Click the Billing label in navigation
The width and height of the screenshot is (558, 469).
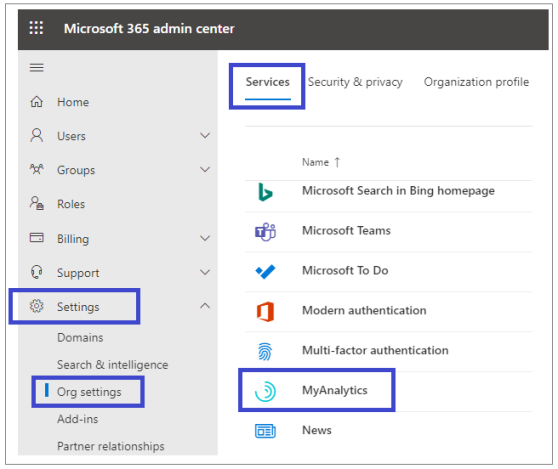73,239
